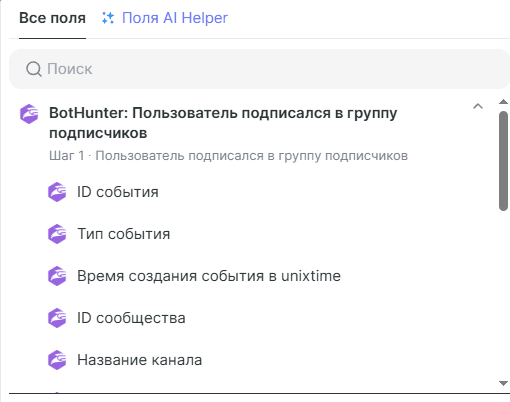This screenshot has width=510, height=402.
Task: Click the icon next to Тип события
Action: pos(57,234)
